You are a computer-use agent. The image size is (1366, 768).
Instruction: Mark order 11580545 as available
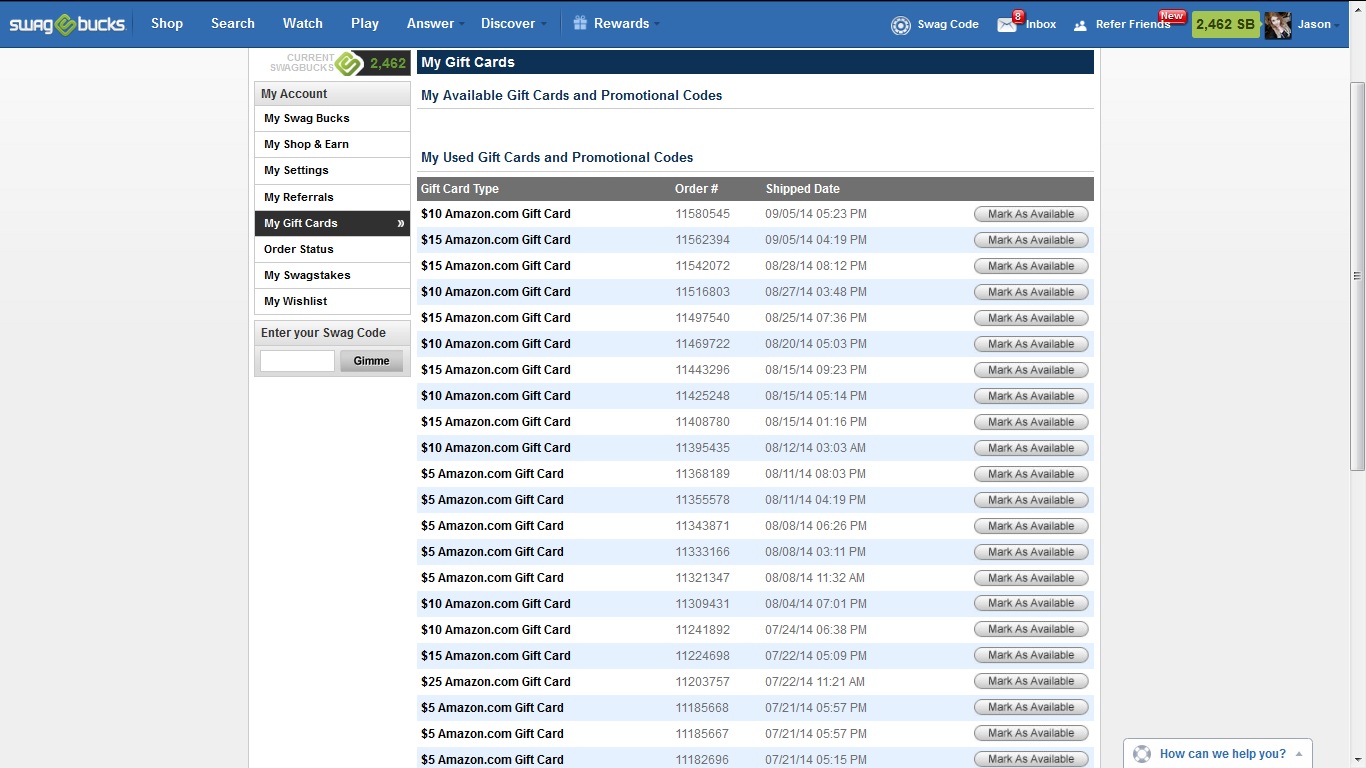[x=1031, y=214]
